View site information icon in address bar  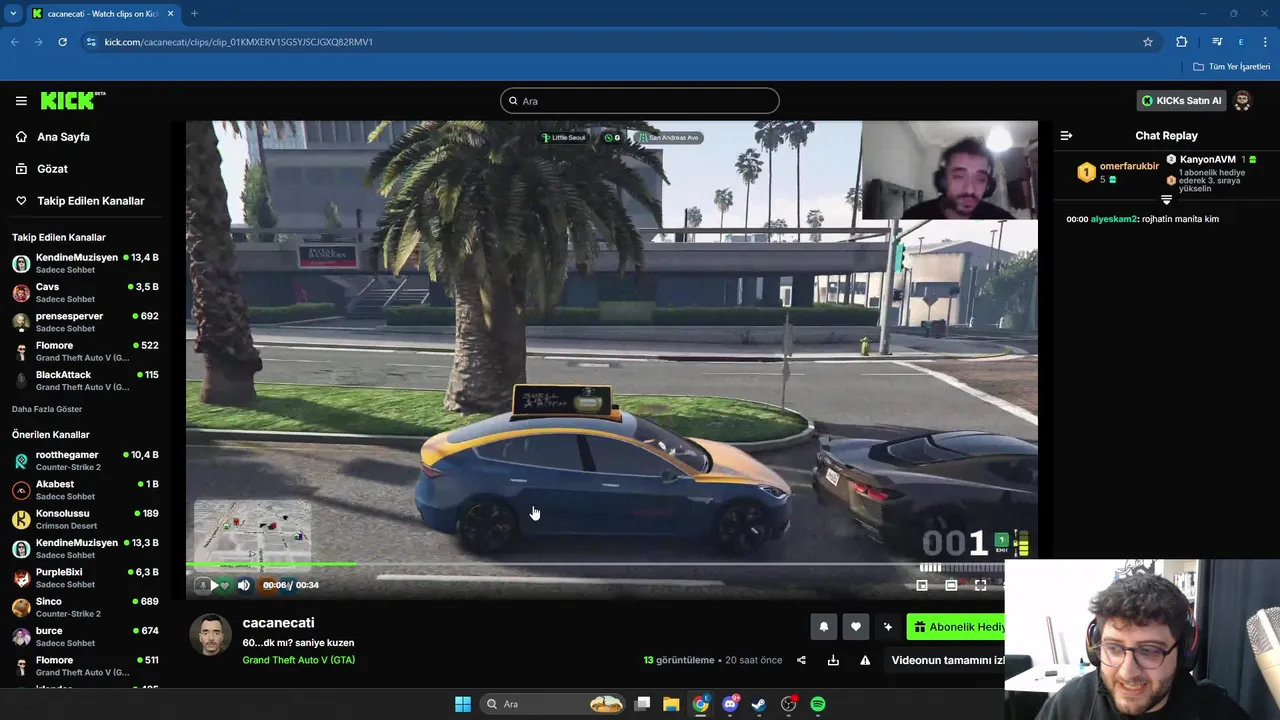click(91, 42)
